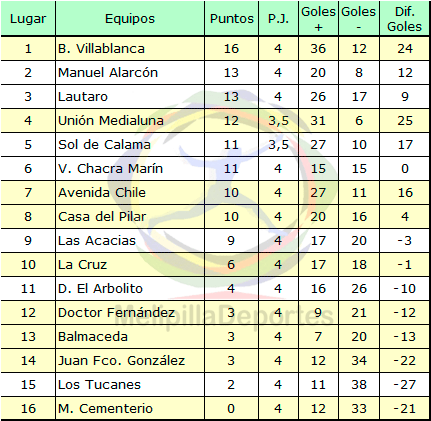
Task: Select the Doctor Fernández cell
Action: (130, 313)
